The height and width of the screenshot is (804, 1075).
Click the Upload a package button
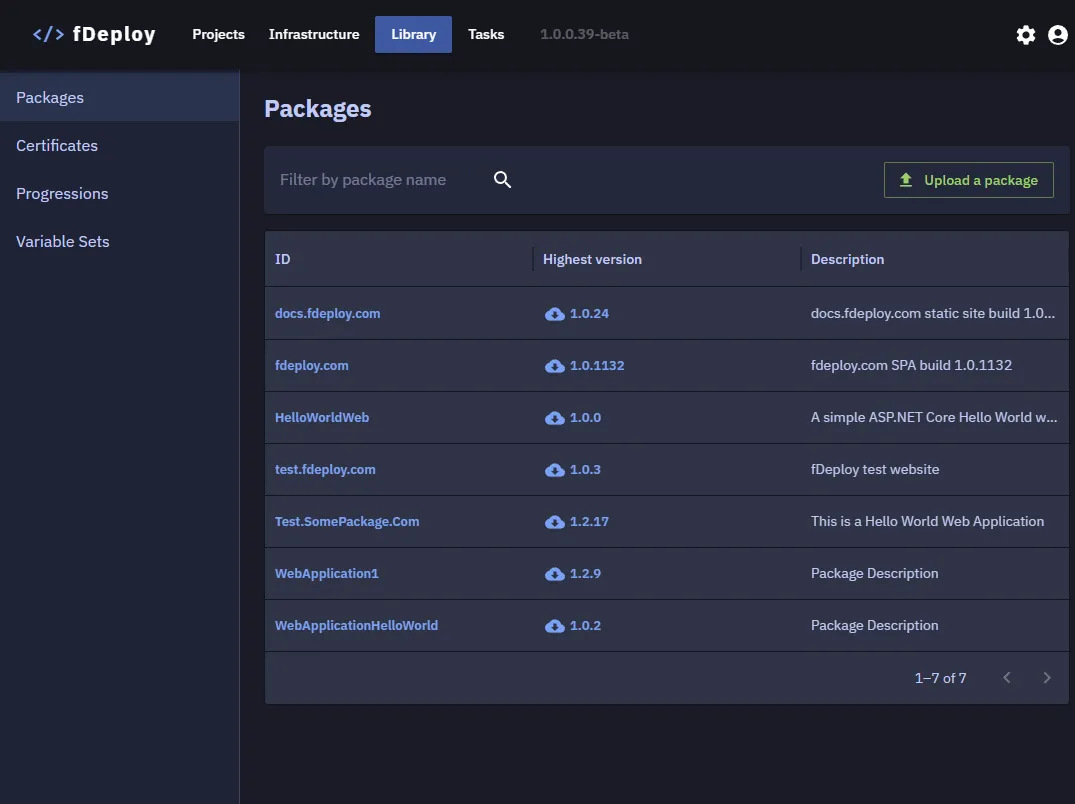969,180
